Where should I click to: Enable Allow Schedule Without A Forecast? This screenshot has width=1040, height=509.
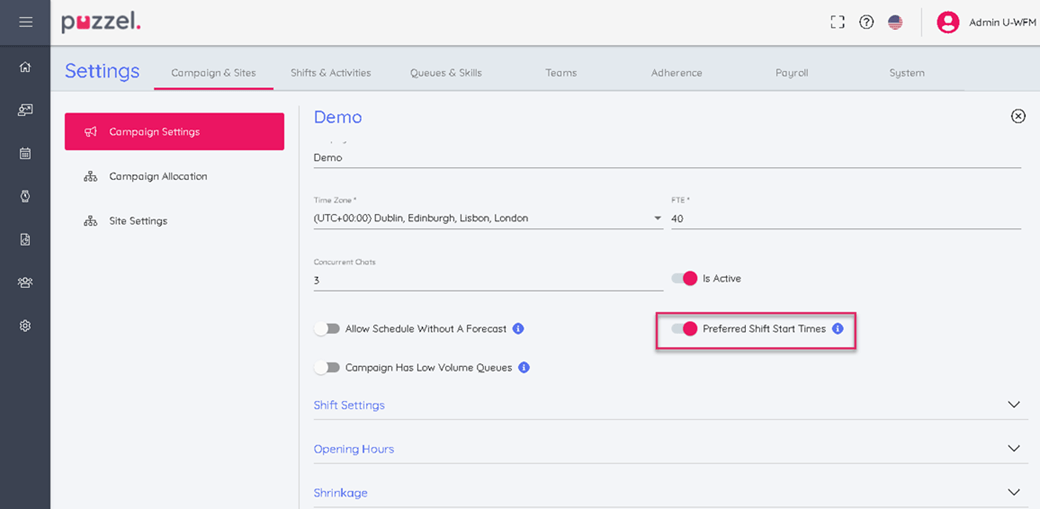tap(327, 329)
